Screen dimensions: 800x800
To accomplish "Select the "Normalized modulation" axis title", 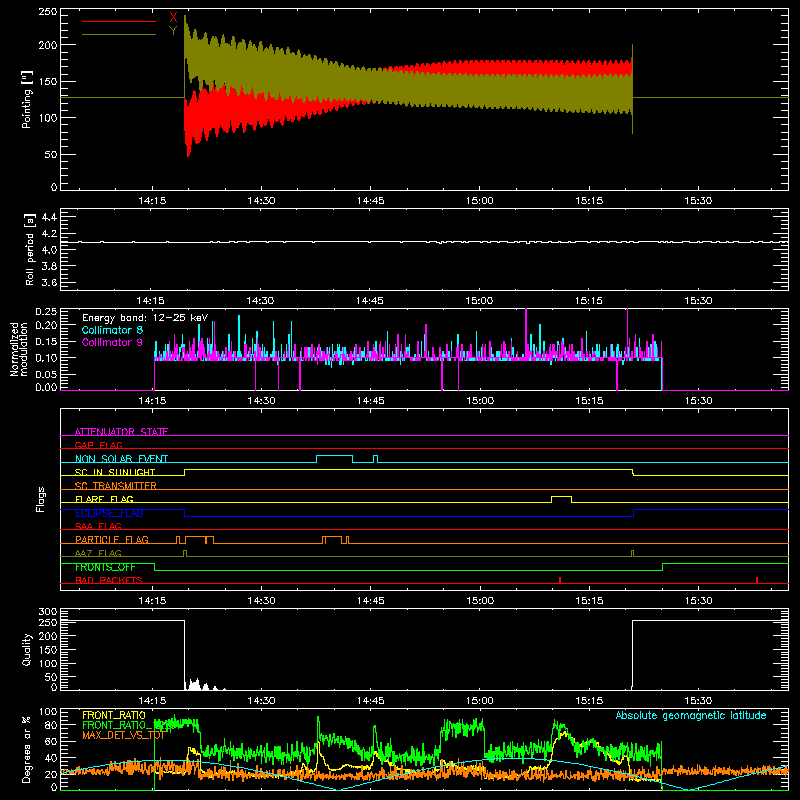I will (18, 349).
